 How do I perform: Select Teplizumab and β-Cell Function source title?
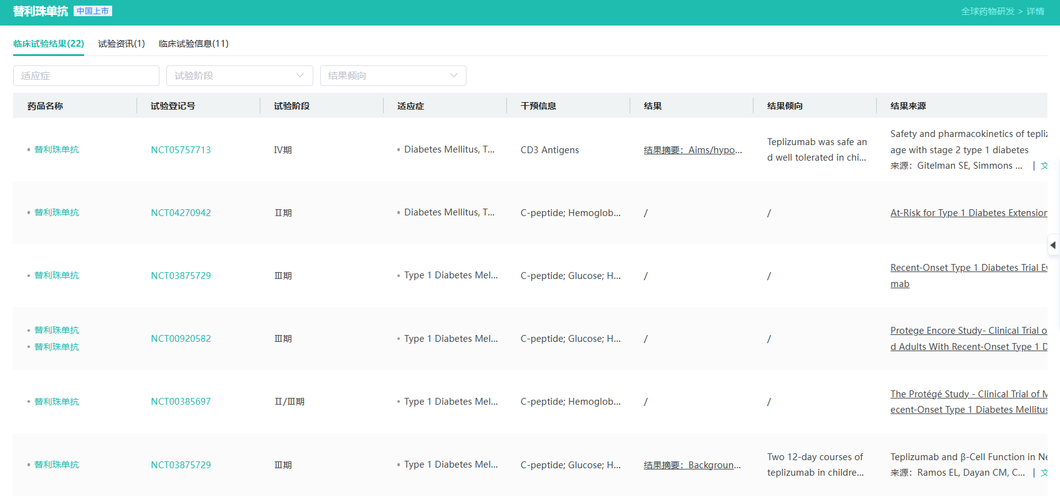tap(969, 457)
